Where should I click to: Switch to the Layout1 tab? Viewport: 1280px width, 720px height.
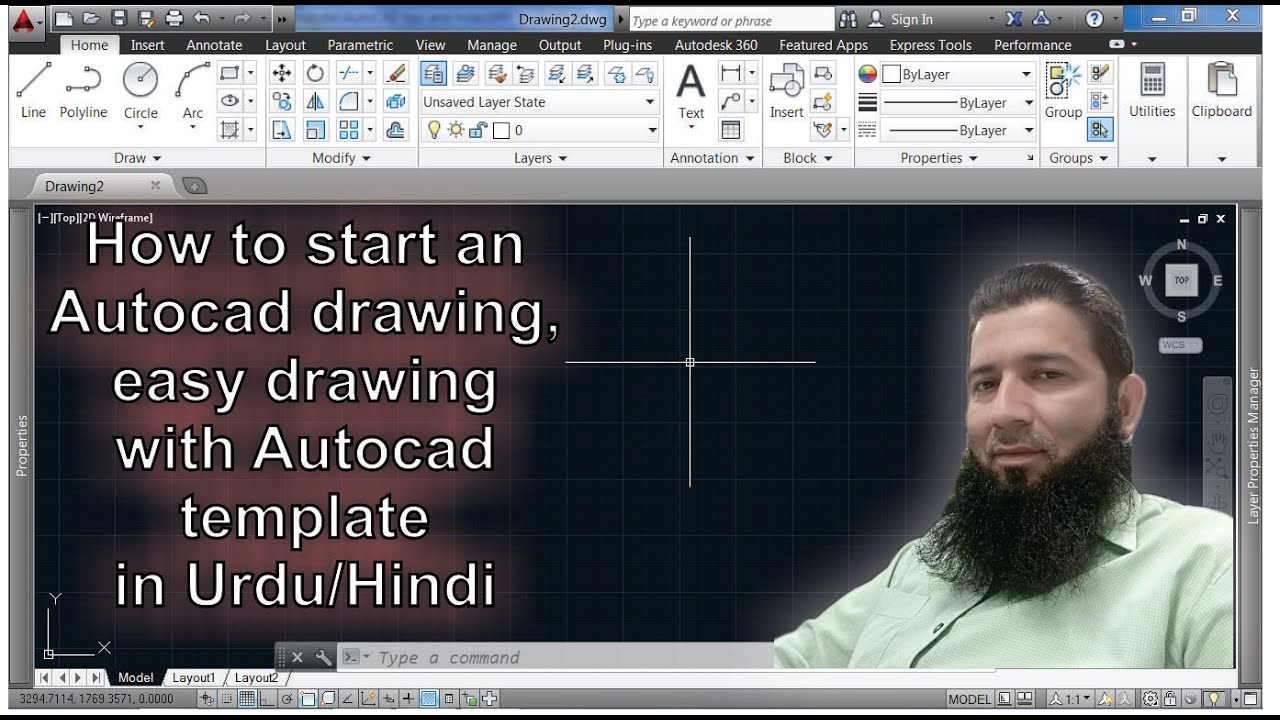pos(194,678)
